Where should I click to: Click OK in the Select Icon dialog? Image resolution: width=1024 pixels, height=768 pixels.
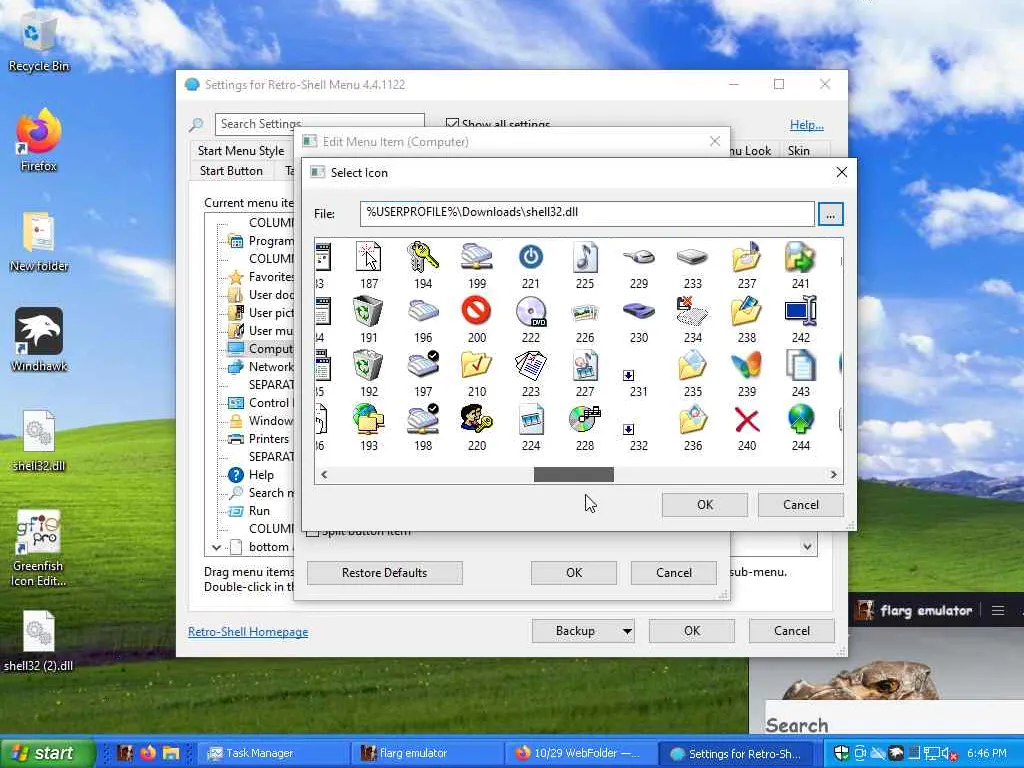[705, 504]
